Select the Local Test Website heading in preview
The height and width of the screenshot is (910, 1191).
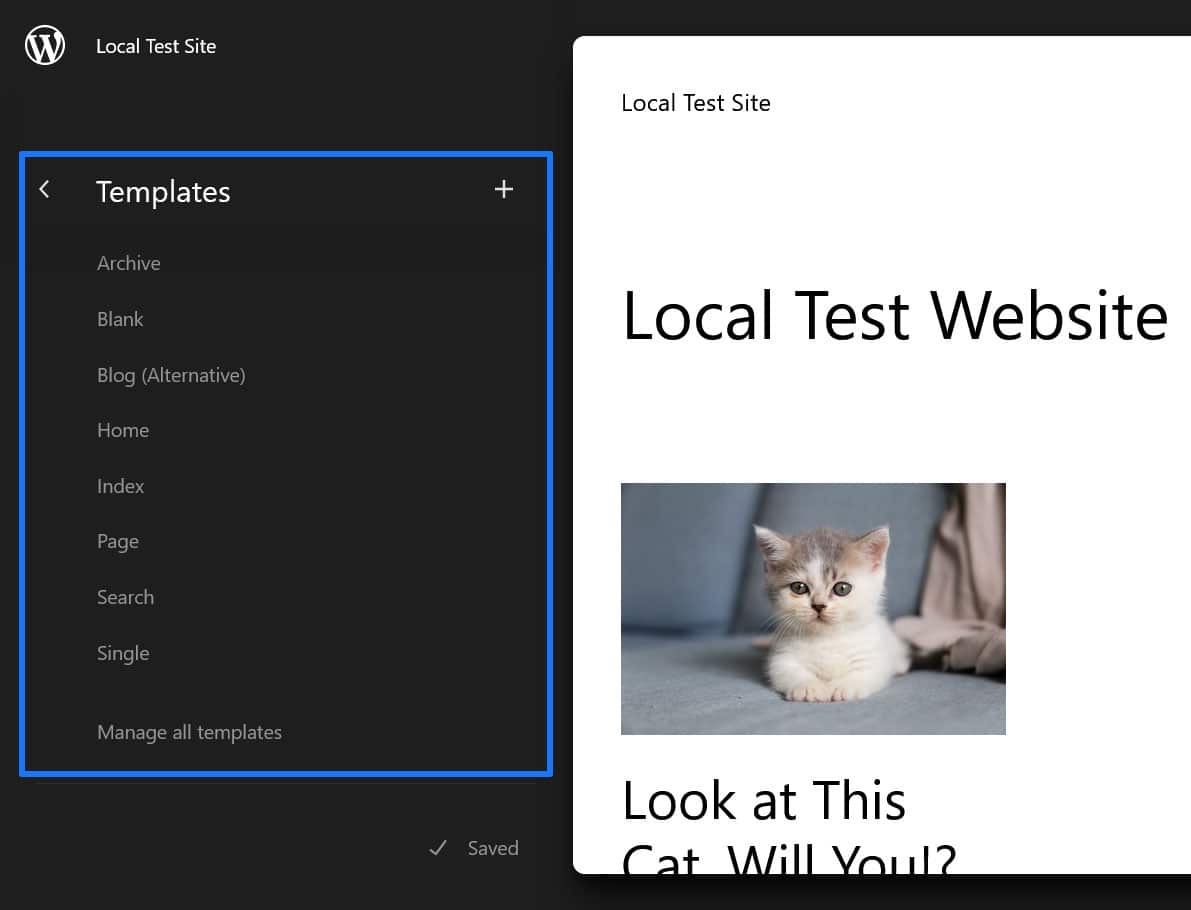pyautogui.click(x=894, y=316)
